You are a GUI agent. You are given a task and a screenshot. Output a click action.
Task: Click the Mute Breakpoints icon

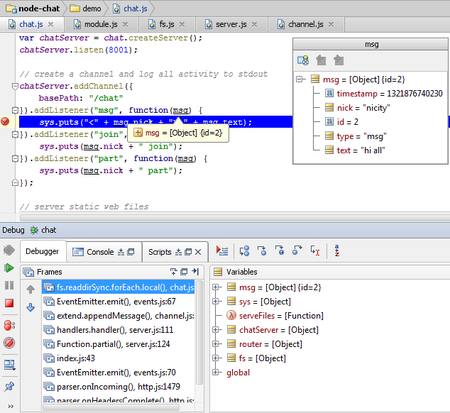[9, 343]
